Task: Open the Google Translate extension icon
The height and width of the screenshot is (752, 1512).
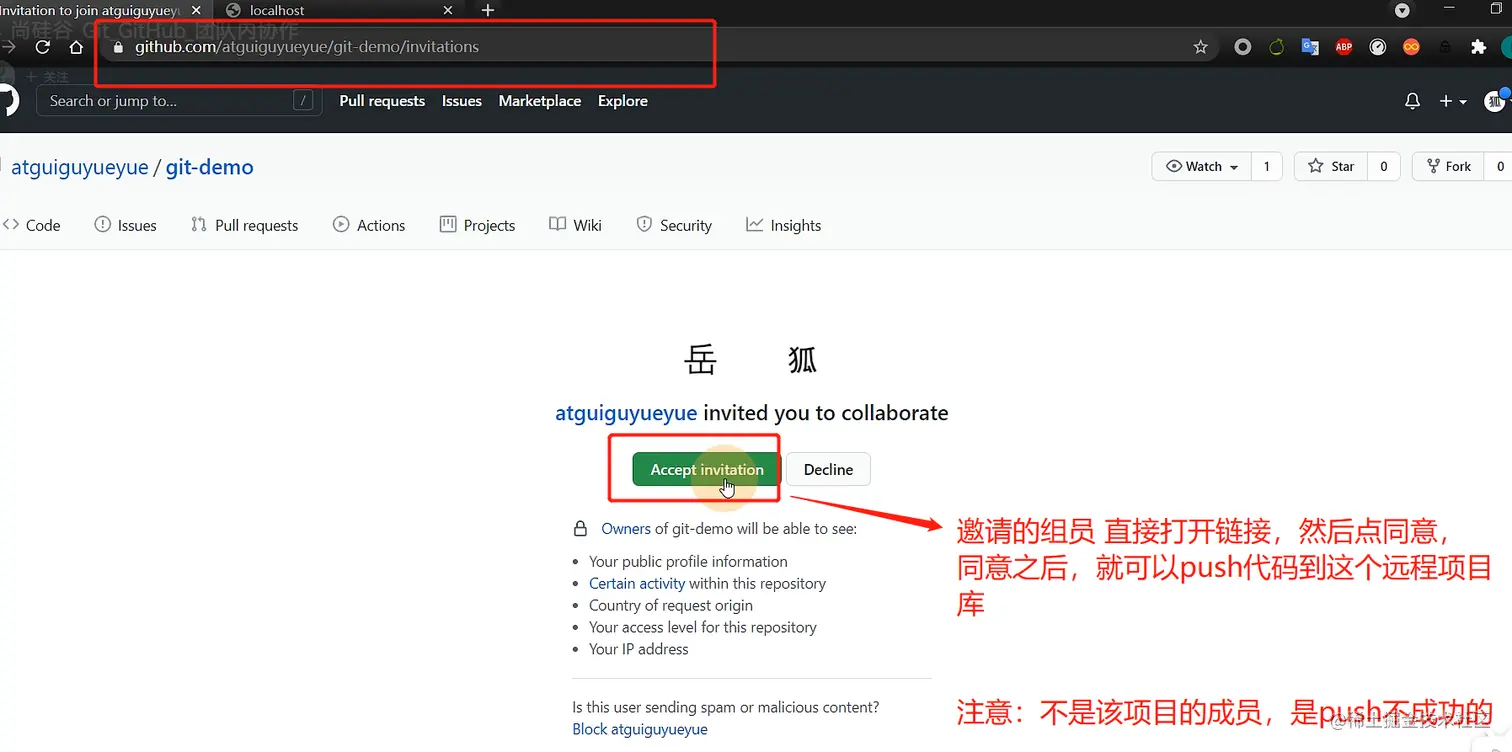Action: click(1310, 47)
